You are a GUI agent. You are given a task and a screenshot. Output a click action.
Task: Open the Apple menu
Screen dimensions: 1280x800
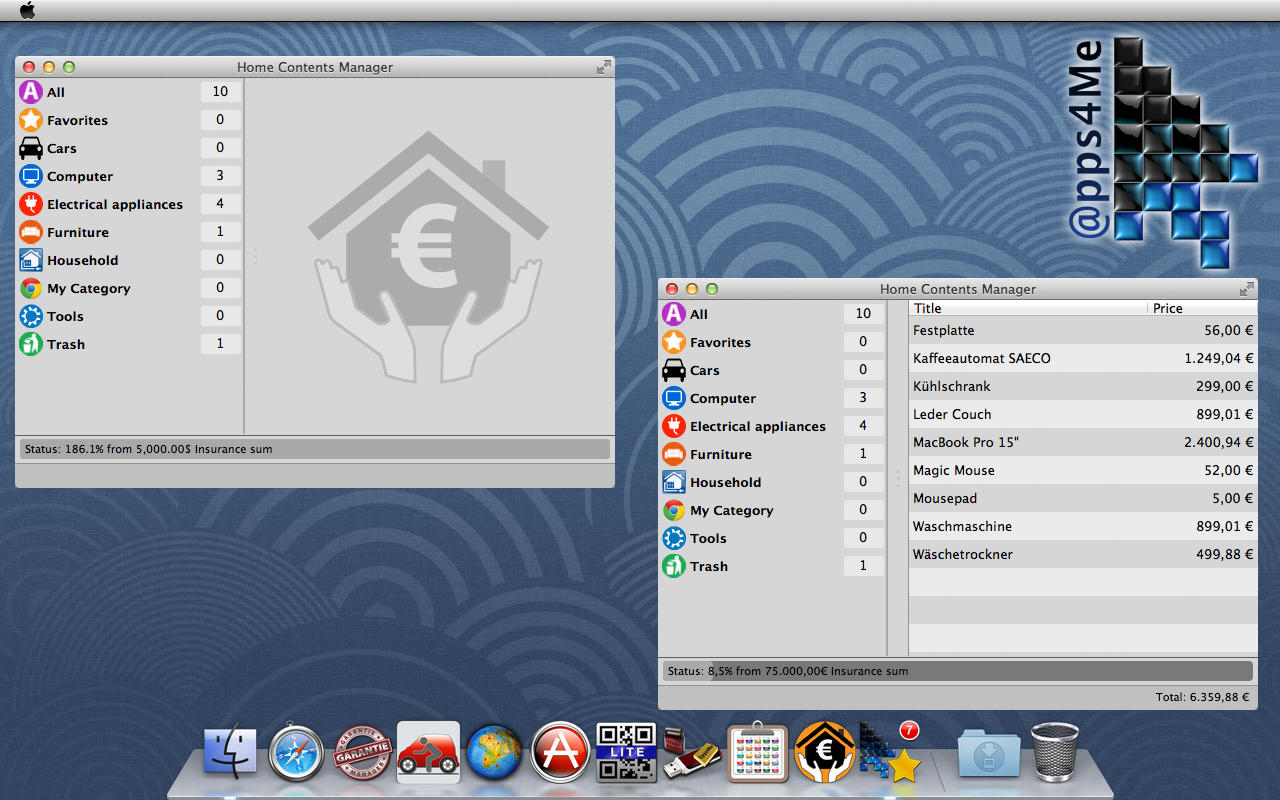27,10
